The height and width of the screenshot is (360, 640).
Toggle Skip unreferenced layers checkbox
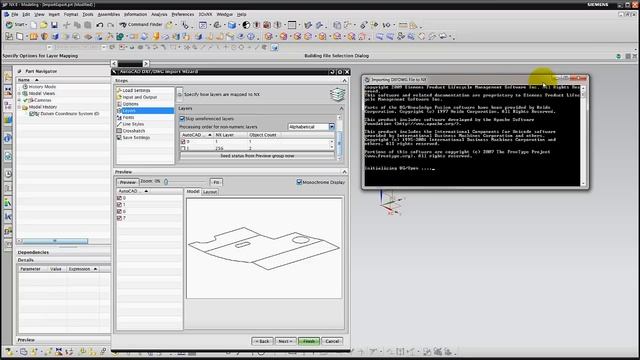click(x=182, y=118)
